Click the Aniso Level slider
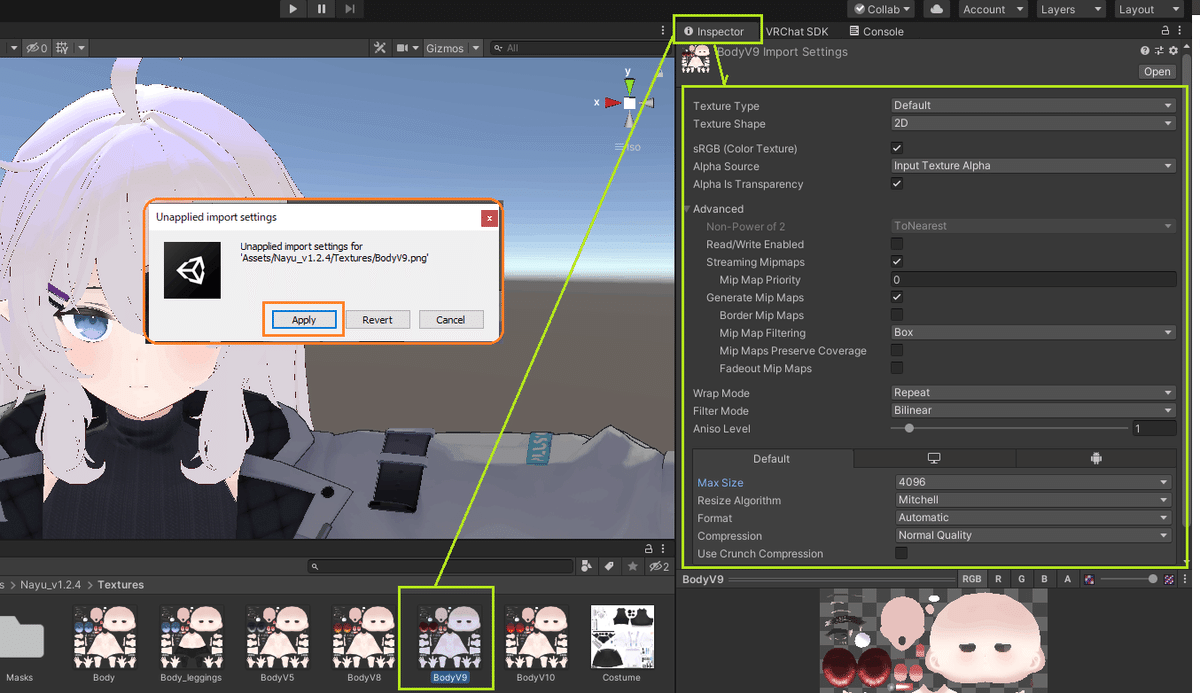The width and height of the screenshot is (1200, 693). [x=1008, y=428]
